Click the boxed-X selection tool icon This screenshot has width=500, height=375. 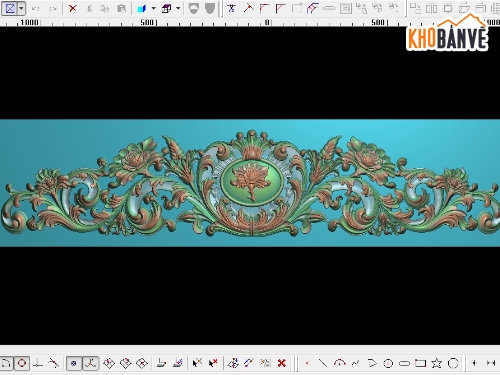[x=10, y=8]
